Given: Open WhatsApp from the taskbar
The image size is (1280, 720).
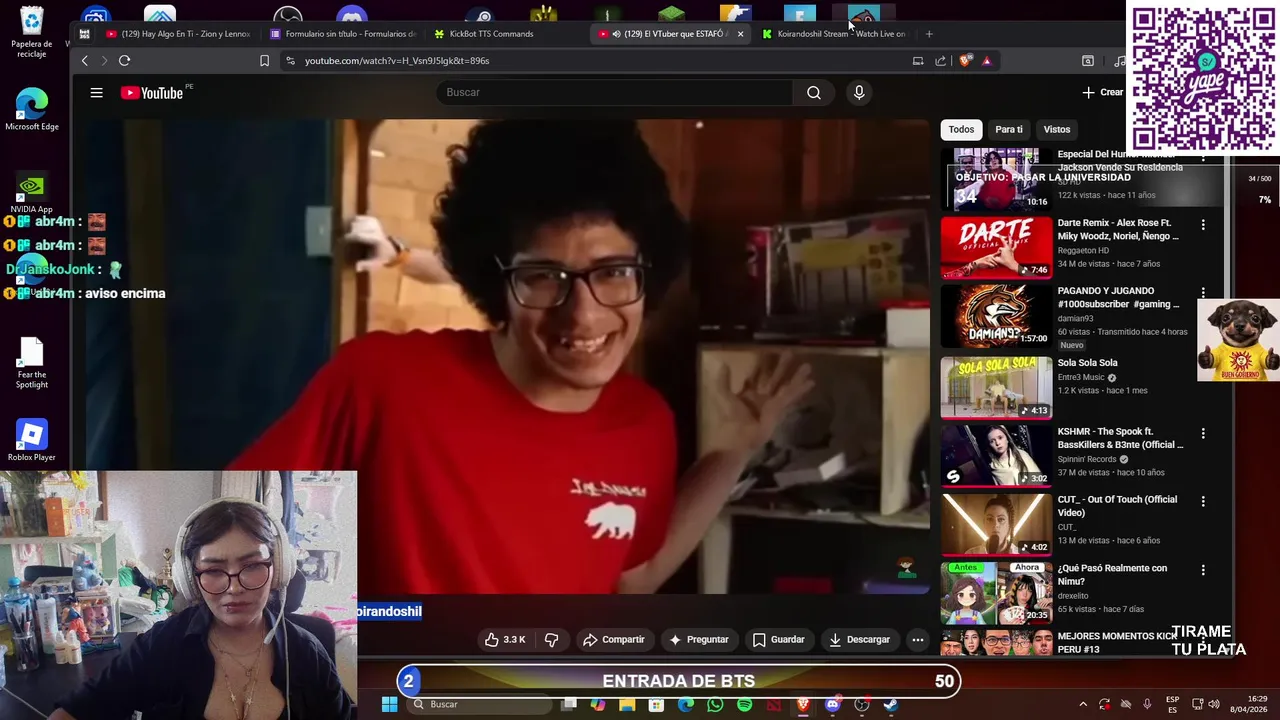Looking at the screenshot, I should pyautogui.click(x=715, y=705).
